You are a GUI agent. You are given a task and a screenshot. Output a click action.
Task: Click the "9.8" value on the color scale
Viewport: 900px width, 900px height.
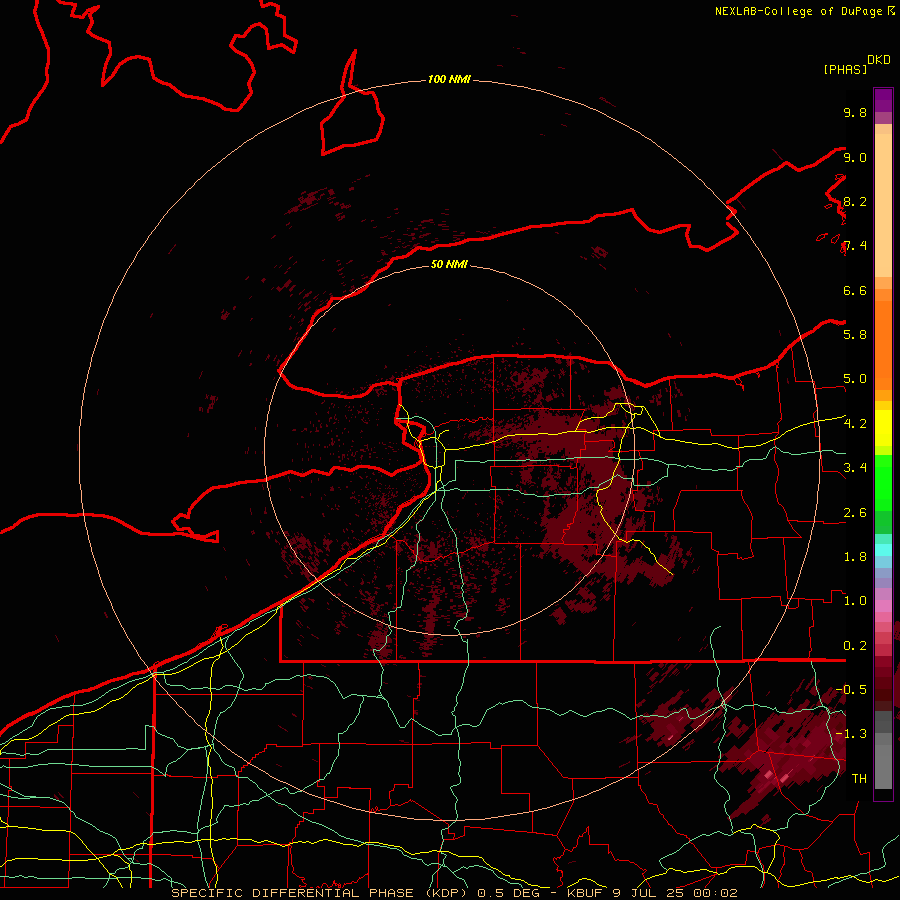[x=855, y=112]
